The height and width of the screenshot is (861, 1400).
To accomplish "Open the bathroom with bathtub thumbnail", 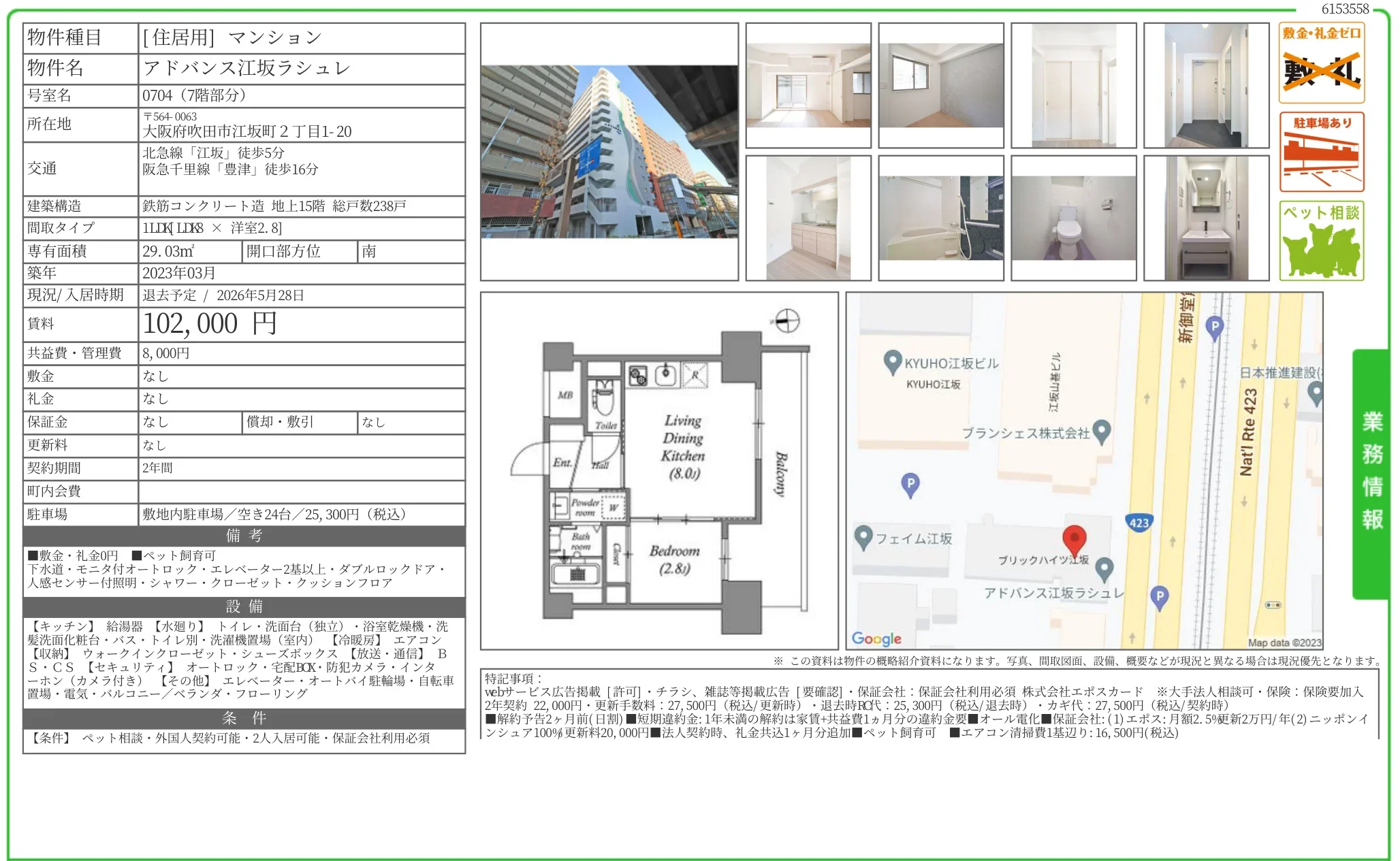I will click(x=940, y=218).
